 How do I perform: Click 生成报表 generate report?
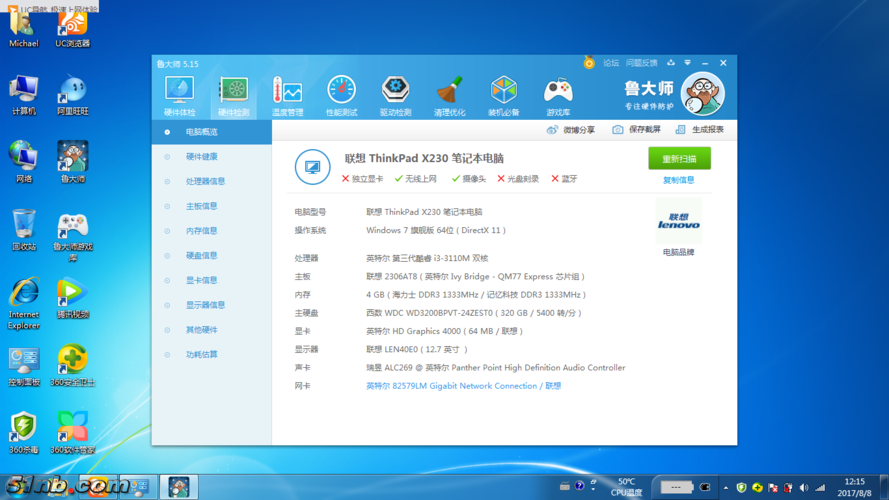[699, 130]
